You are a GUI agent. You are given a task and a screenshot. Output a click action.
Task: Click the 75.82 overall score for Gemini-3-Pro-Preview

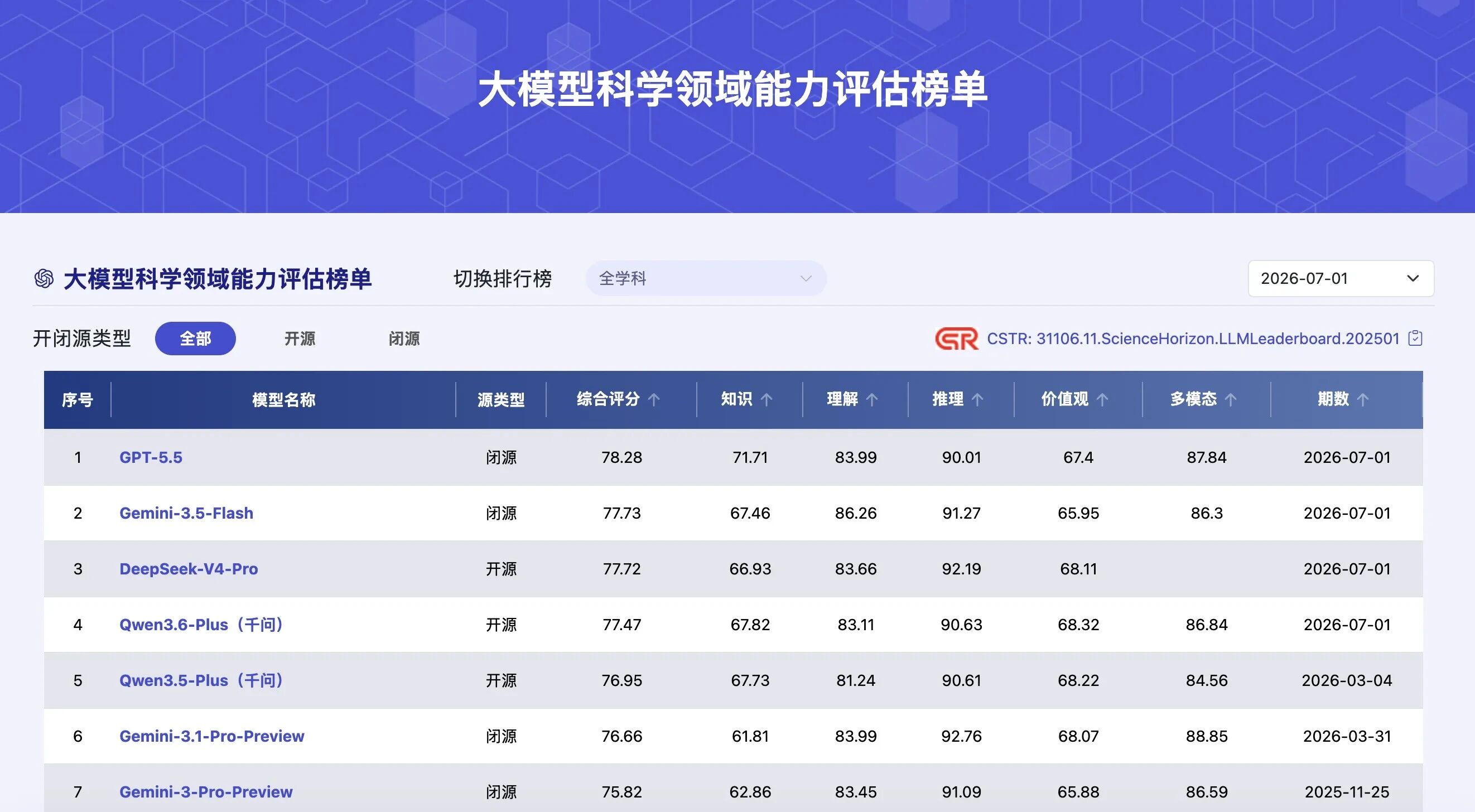click(x=622, y=792)
